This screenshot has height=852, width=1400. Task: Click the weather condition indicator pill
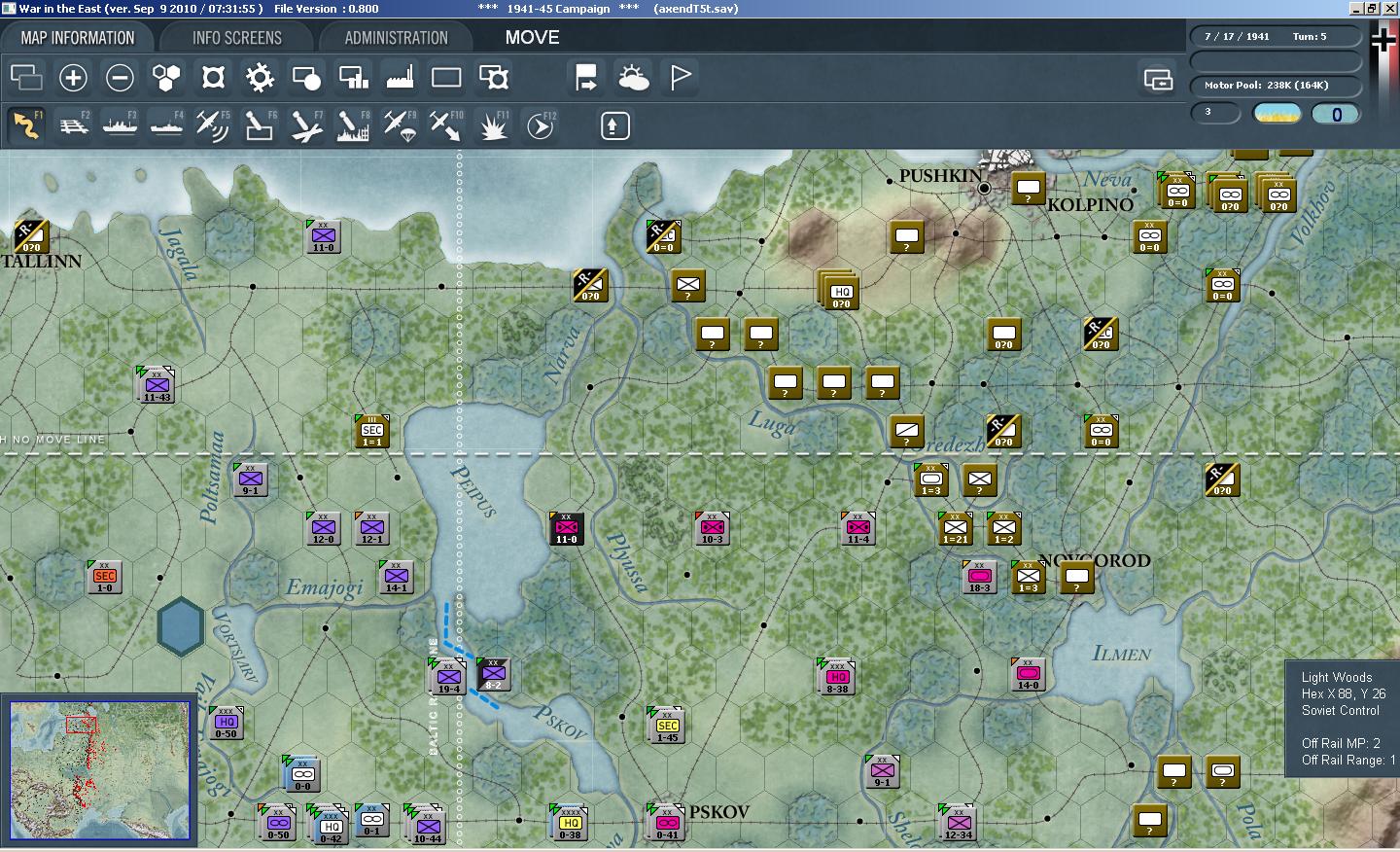coord(1277,114)
